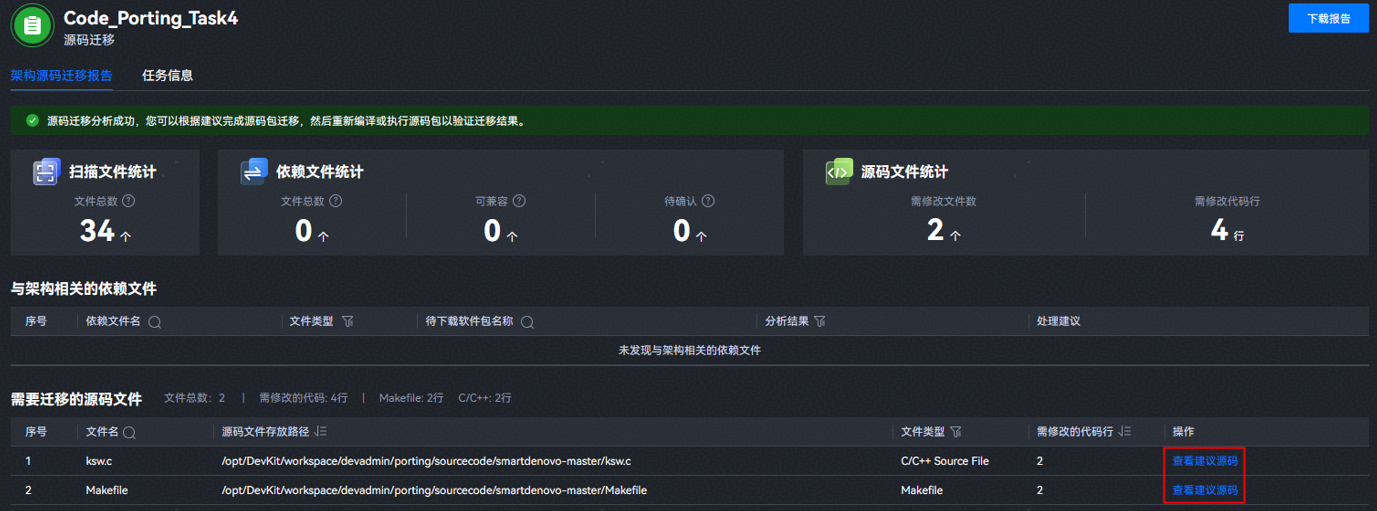Click the scanned files statistics scan icon
Image resolution: width=1377 pixels, height=511 pixels.
[x=47, y=172]
